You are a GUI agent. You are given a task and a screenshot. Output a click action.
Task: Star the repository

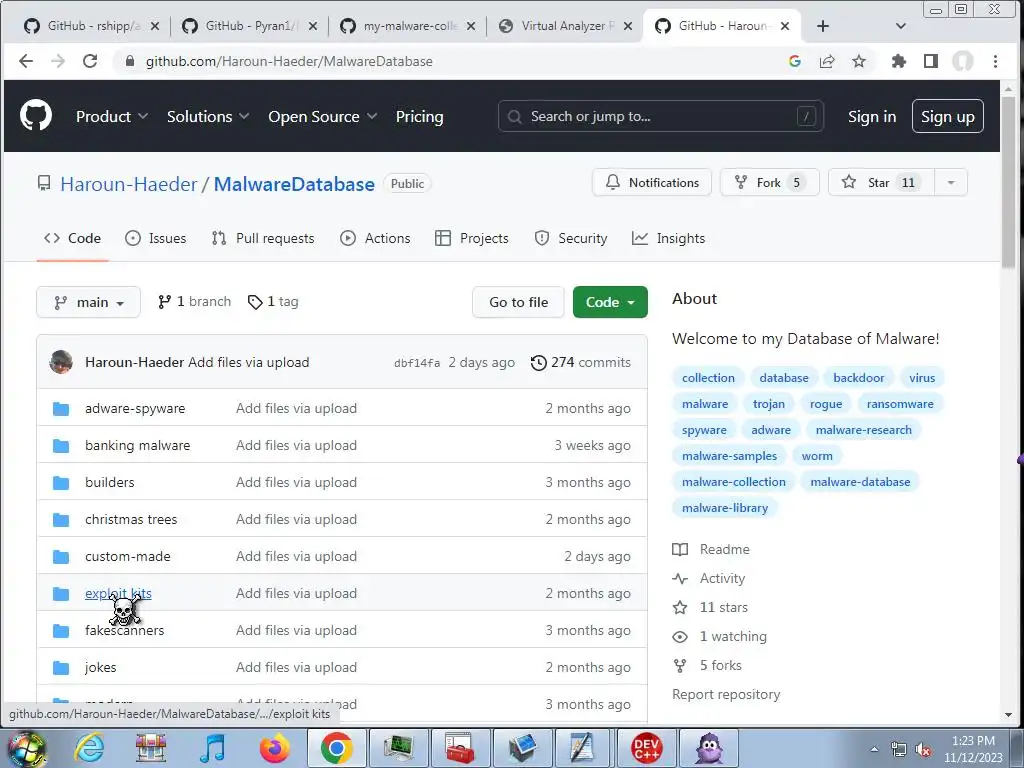[881, 182]
